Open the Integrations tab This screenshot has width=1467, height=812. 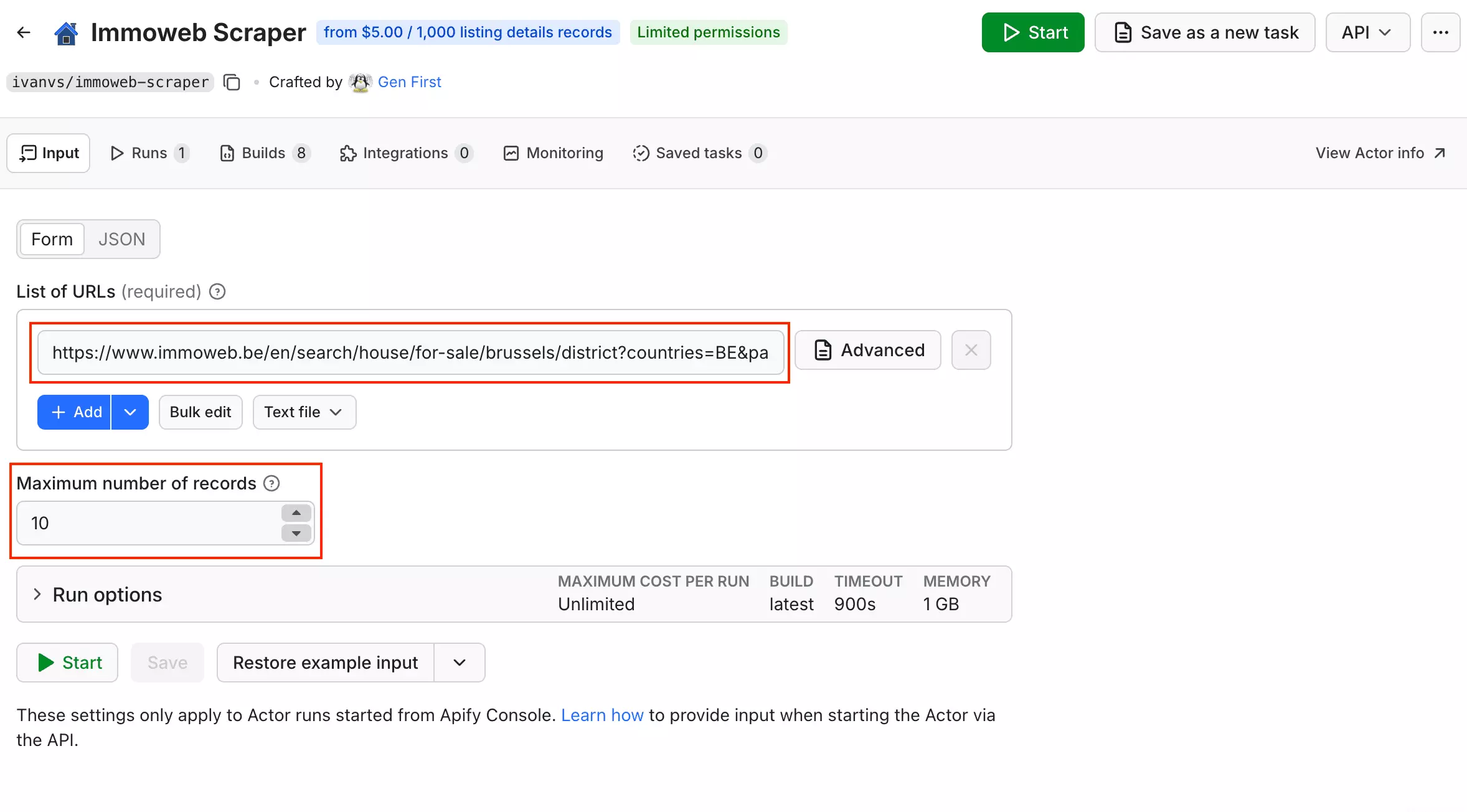click(x=406, y=153)
